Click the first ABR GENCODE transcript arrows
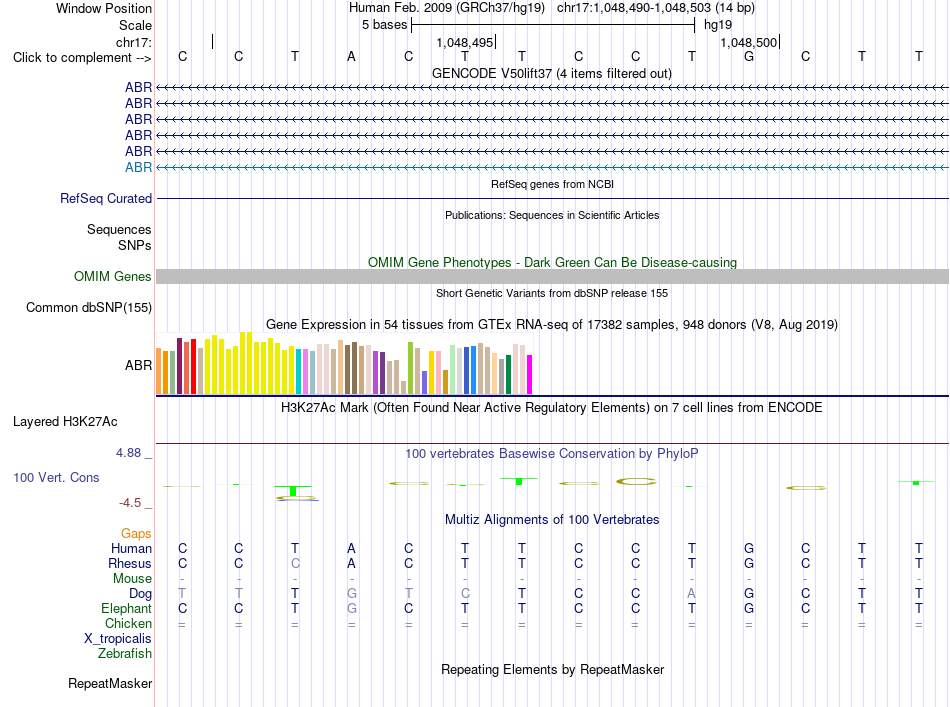The width and height of the screenshot is (950, 707). [552, 88]
